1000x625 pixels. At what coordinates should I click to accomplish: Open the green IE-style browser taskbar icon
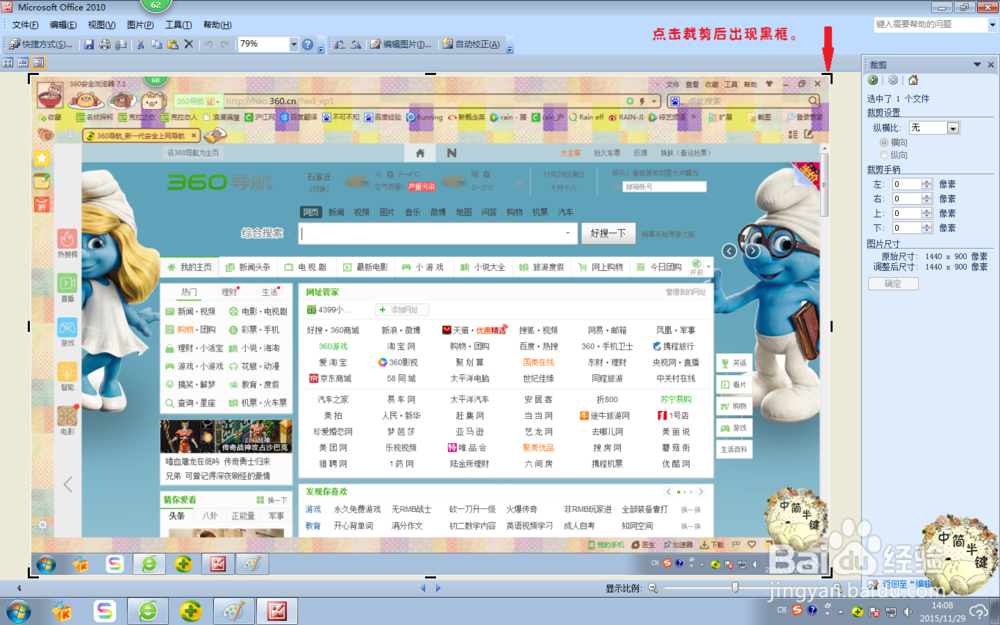click(148, 611)
